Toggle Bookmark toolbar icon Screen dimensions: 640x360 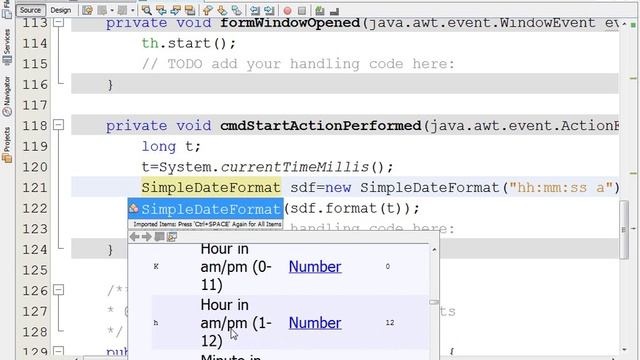[236, 10]
